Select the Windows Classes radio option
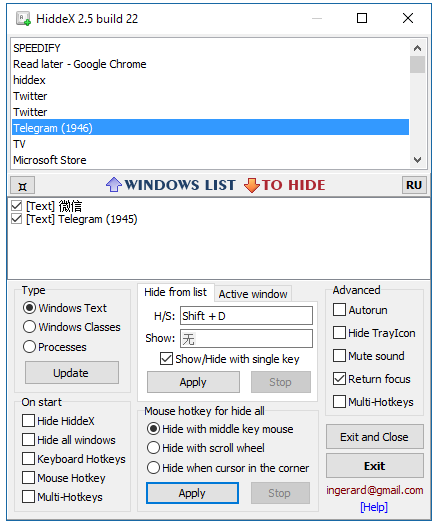This screenshot has width=436, height=523. (x=29, y=327)
